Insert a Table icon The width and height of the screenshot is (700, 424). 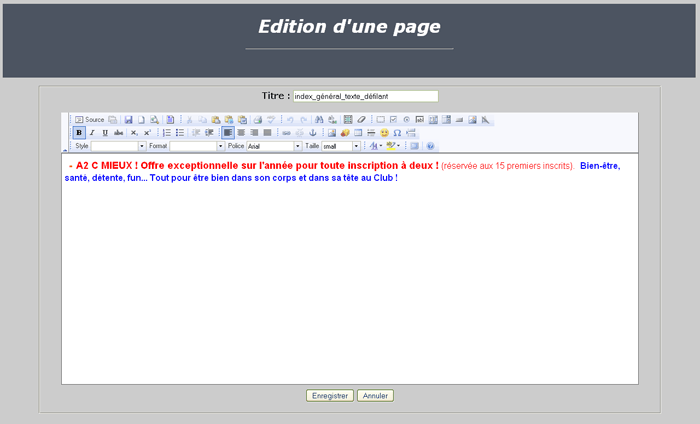[x=358, y=133]
